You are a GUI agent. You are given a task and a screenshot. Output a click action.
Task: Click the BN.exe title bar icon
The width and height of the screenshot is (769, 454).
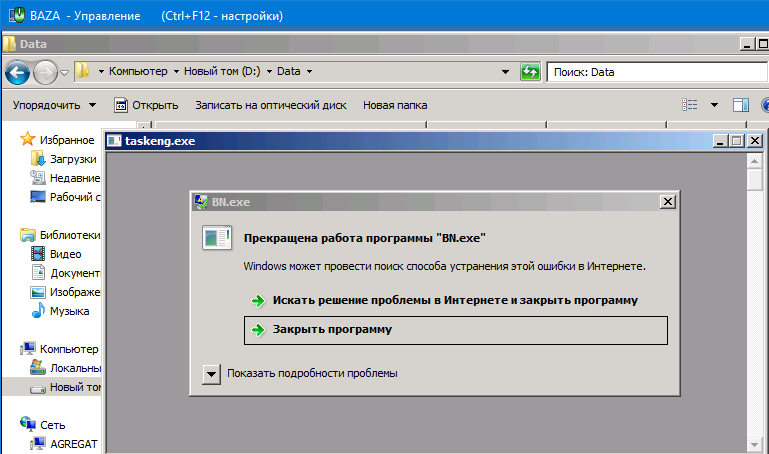[x=201, y=202]
